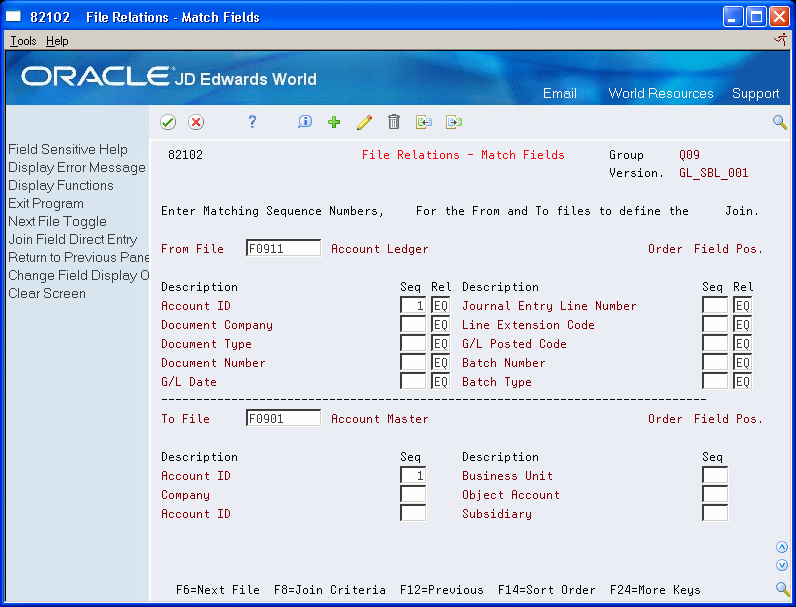Select Exit Program option
This screenshot has height=607, width=796.
(46, 204)
